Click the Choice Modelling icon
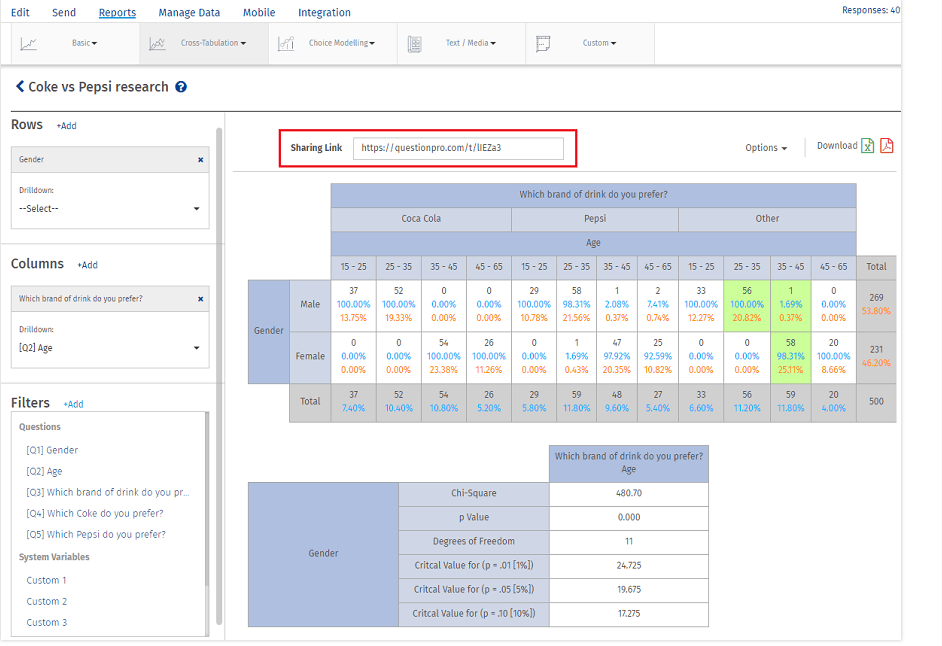The image size is (942, 646). coord(286,43)
